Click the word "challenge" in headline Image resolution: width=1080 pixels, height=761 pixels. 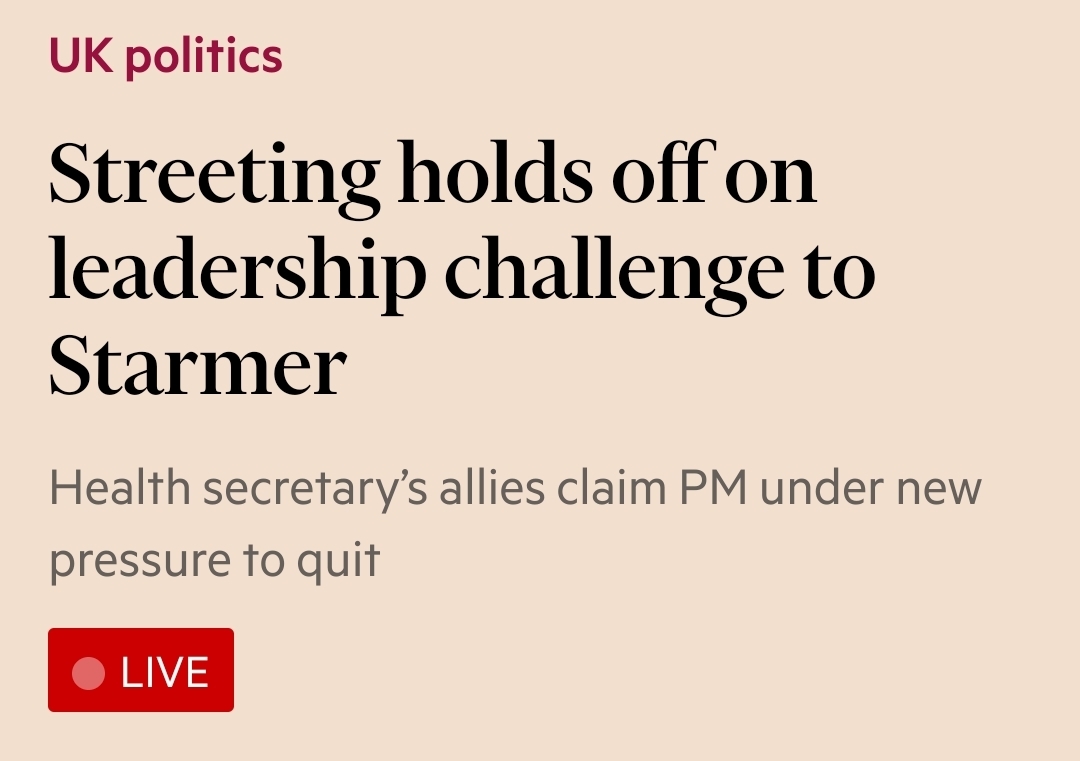point(614,273)
